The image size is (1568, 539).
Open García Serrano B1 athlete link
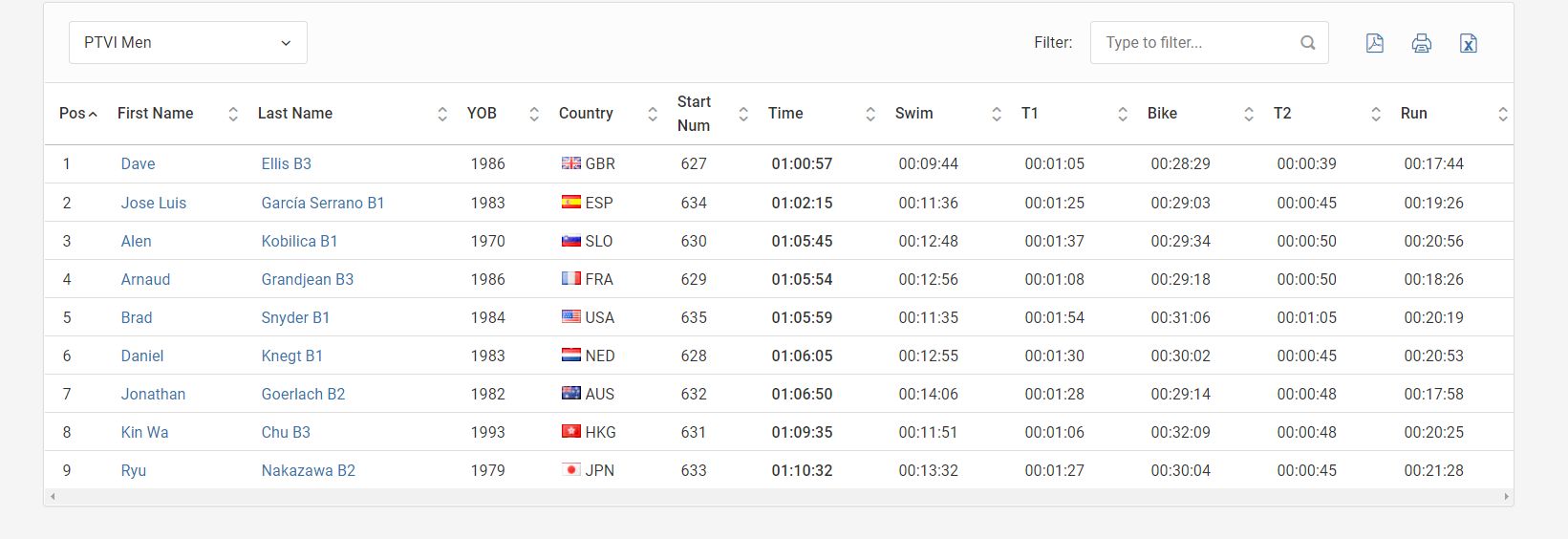point(323,203)
